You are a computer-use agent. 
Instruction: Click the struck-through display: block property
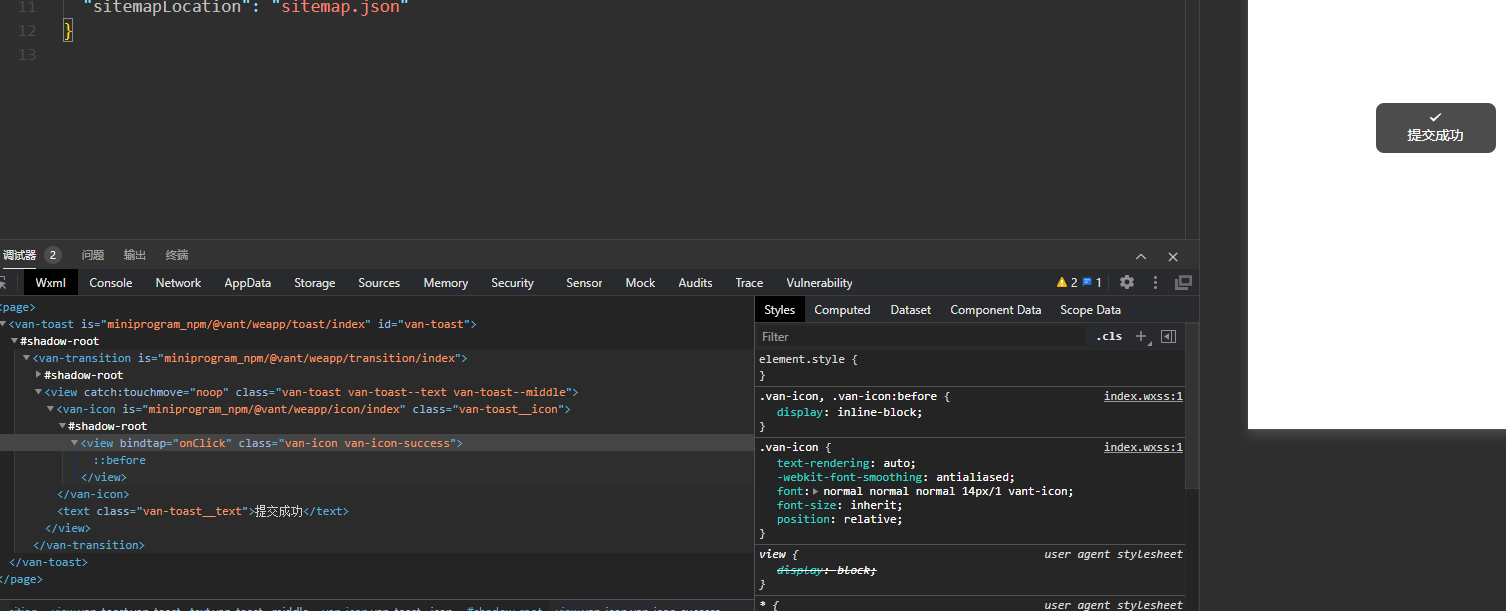click(827, 569)
